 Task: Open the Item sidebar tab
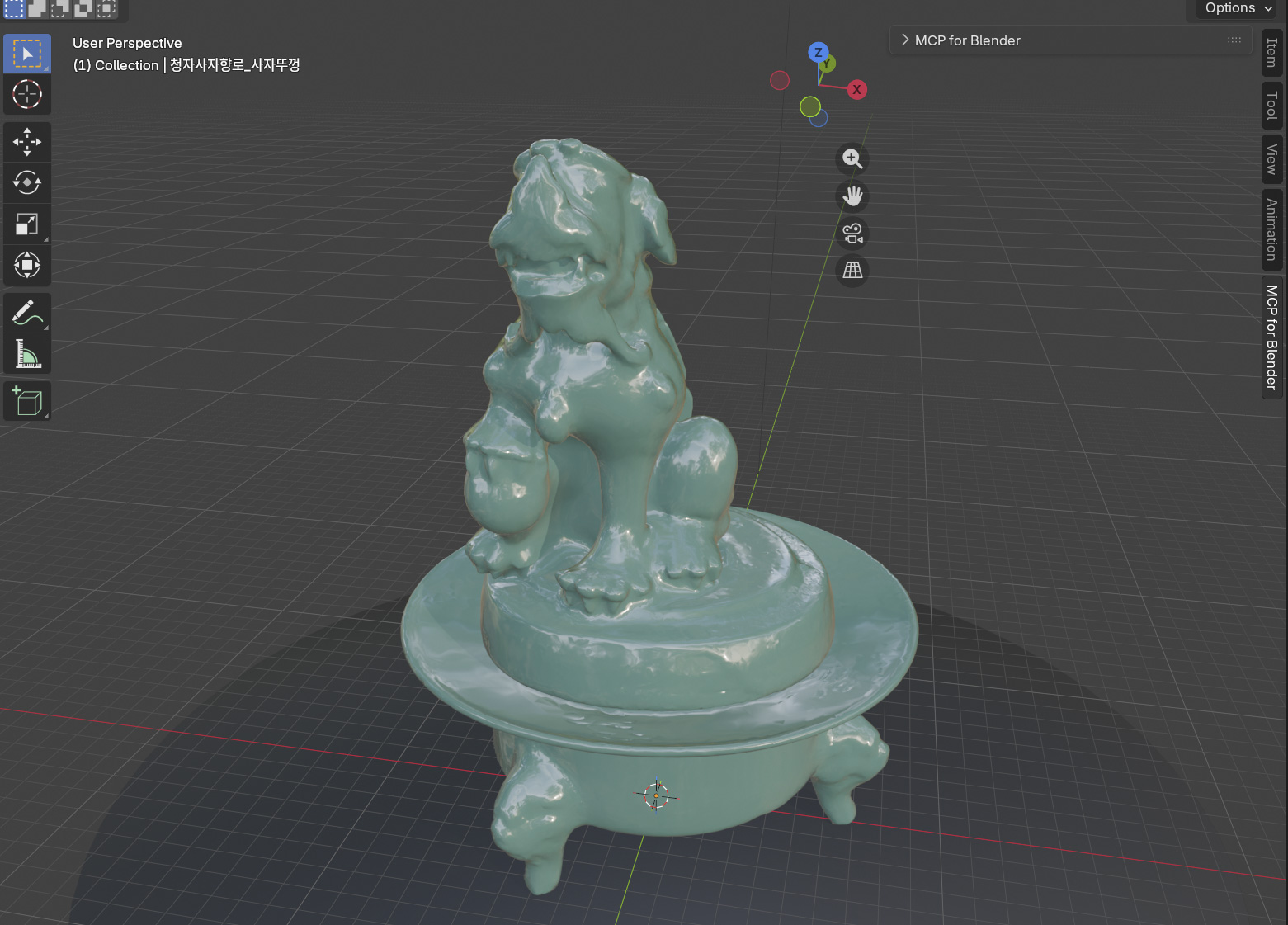(1271, 53)
